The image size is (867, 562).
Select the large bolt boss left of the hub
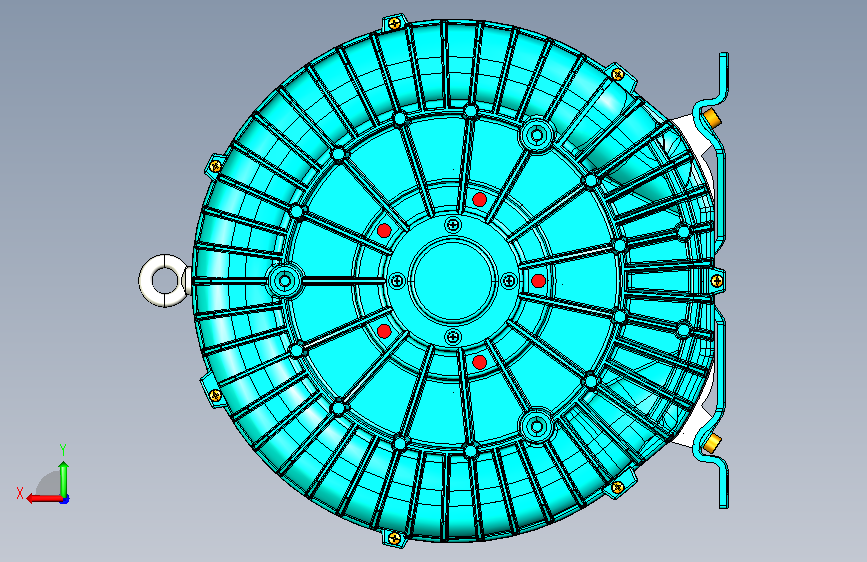coord(285,281)
